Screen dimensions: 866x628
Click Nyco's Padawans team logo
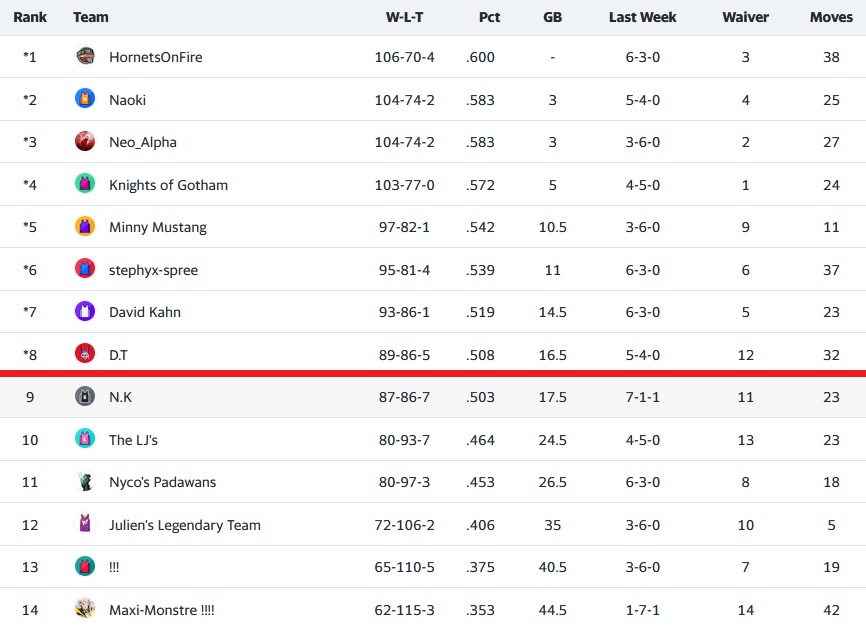tap(85, 482)
